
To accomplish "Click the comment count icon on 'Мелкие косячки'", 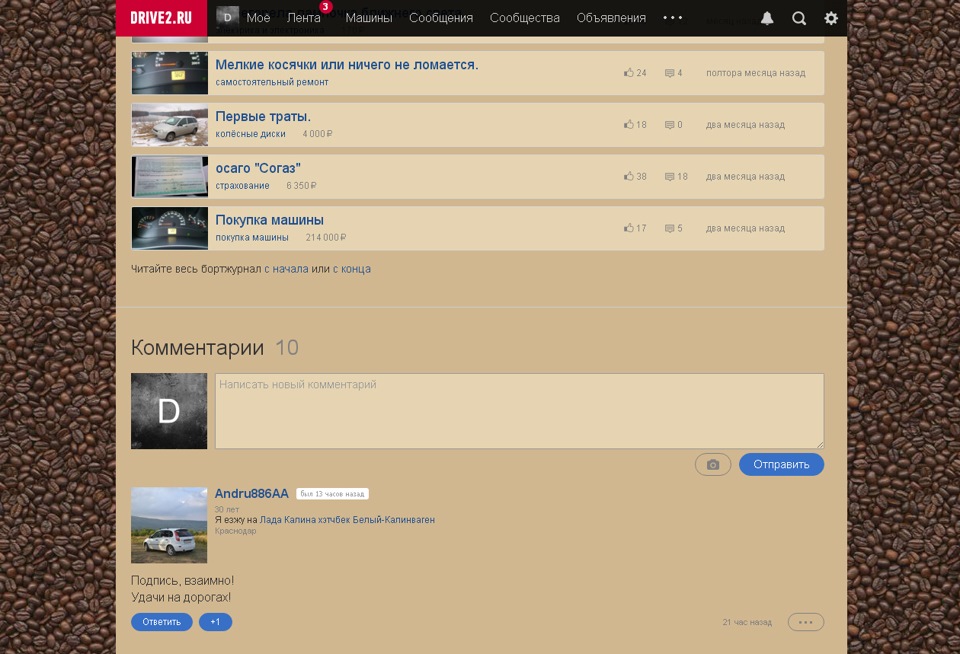I will (x=669, y=72).
